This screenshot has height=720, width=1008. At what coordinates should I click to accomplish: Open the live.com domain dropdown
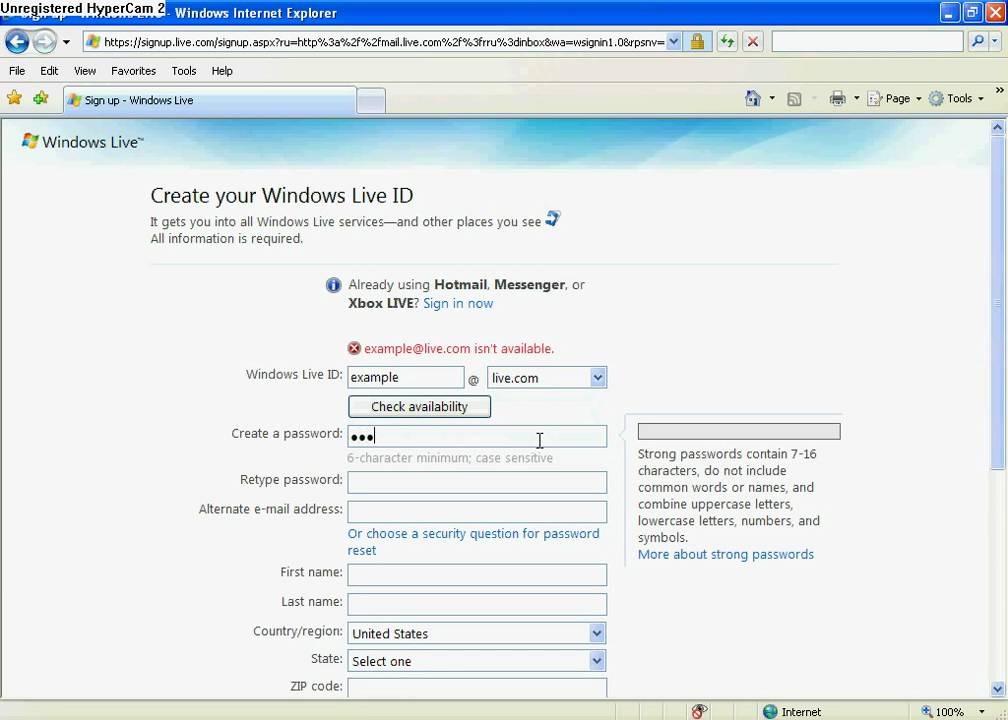(x=597, y=377)
